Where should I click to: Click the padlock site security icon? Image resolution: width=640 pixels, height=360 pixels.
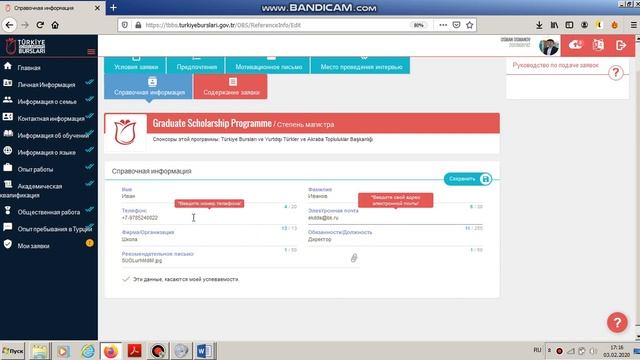pos(138,25)
